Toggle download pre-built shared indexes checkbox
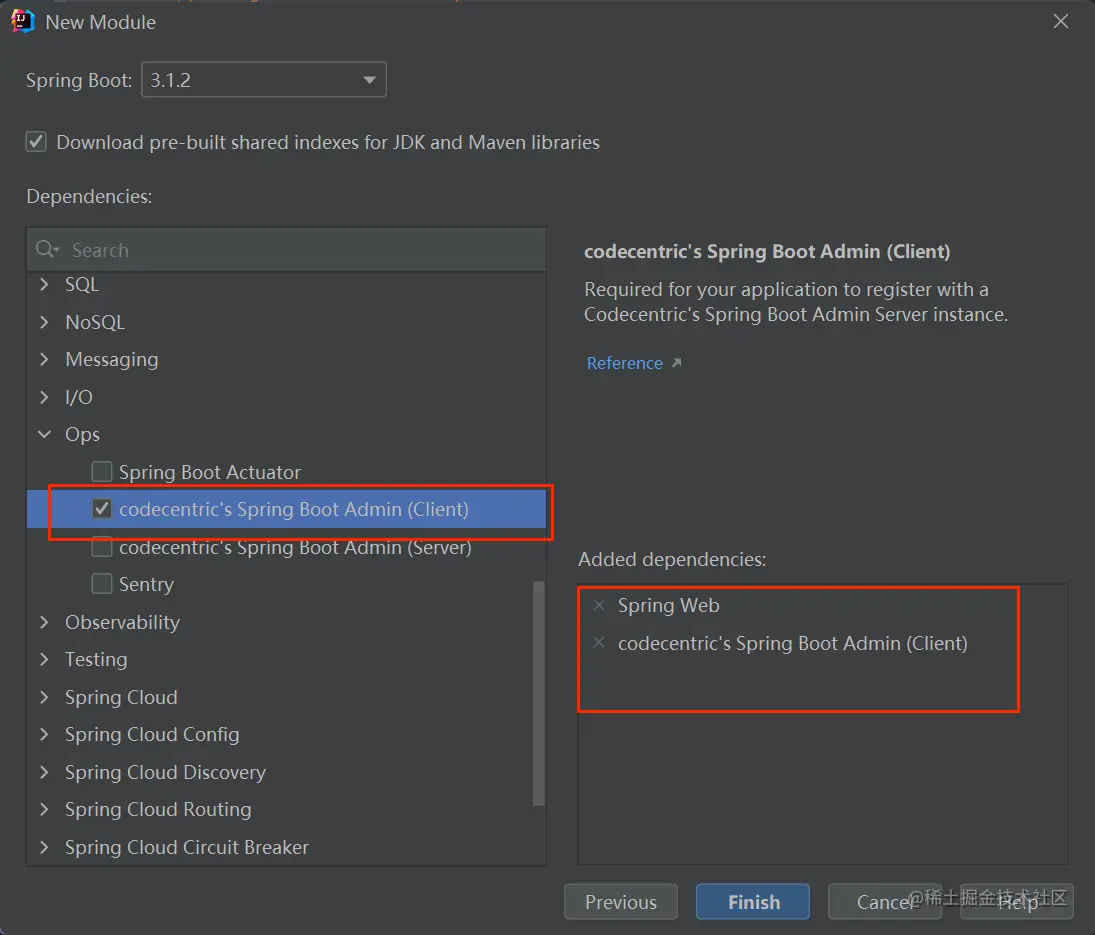 tap(36, 142)
